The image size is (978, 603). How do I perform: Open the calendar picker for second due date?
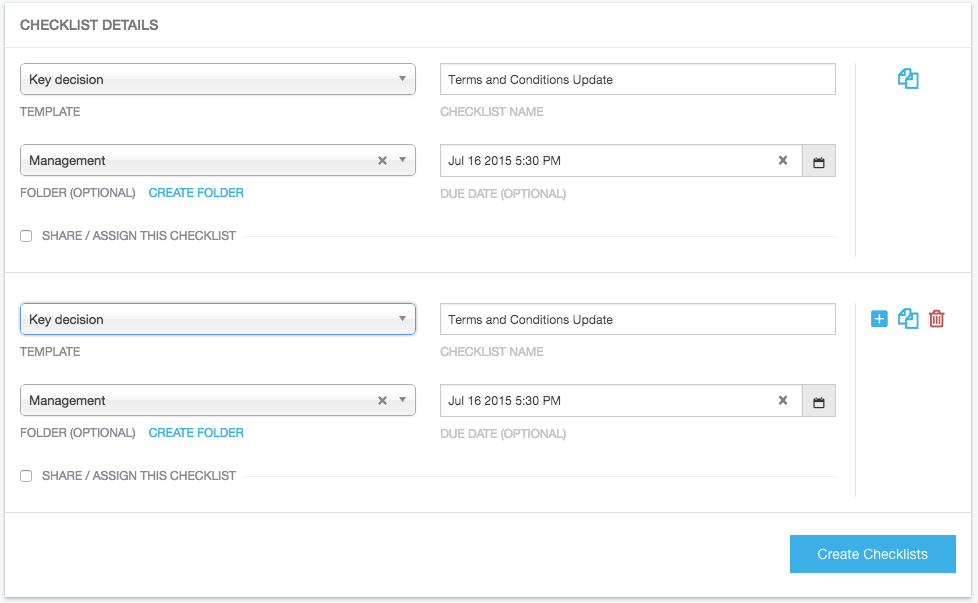point(818,401)
